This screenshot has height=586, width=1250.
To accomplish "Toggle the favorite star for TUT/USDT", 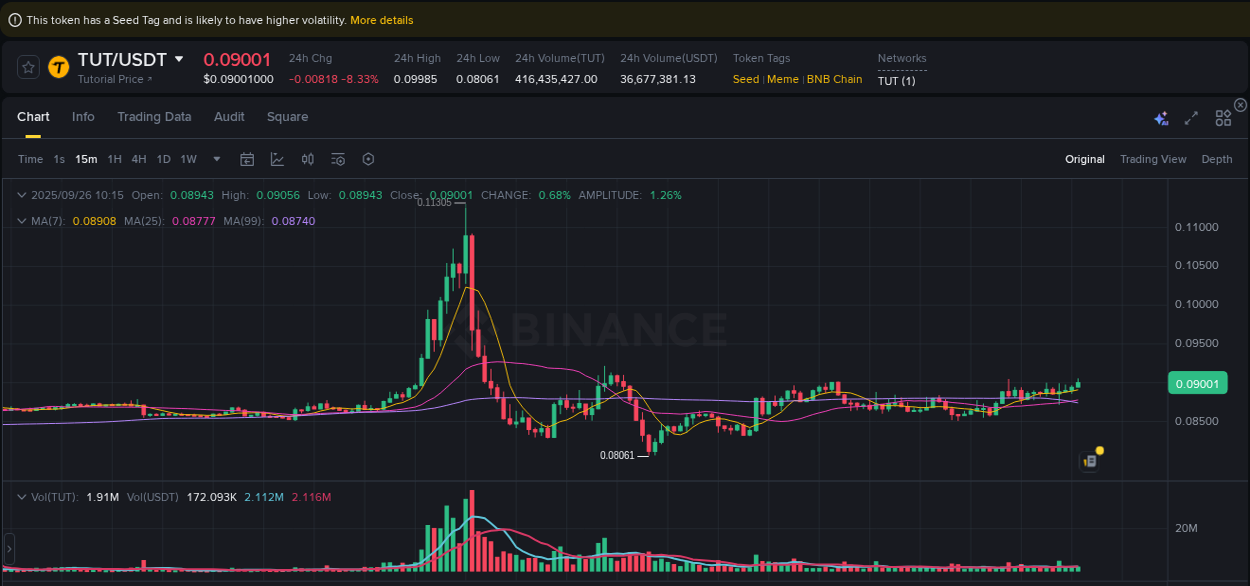I will (x=28, y=67).
